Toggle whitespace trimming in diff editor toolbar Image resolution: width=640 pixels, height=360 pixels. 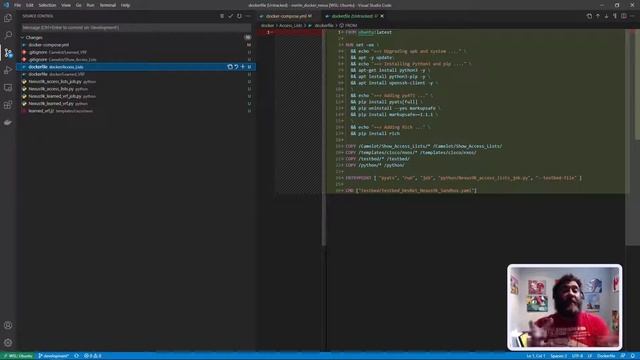[615, 16]
